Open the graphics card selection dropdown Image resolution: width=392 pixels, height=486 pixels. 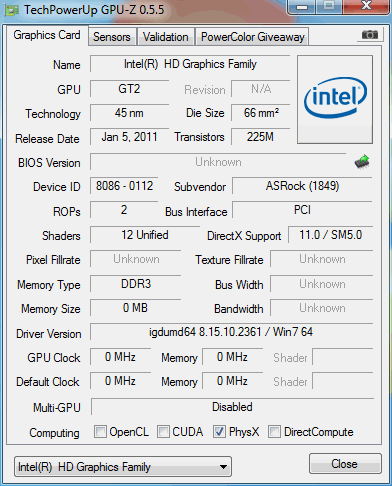click(123, 466)
